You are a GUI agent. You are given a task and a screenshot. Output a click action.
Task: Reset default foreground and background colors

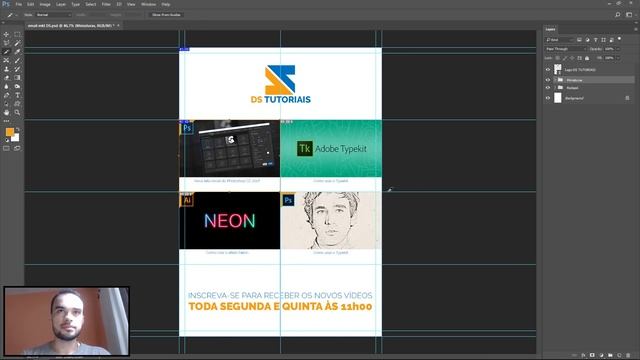point(7,140)
